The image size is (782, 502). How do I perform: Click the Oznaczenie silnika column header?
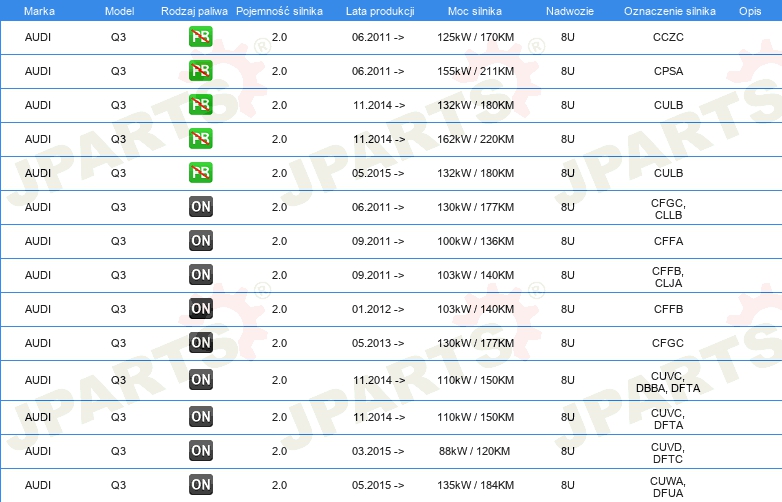pos(669,11)
